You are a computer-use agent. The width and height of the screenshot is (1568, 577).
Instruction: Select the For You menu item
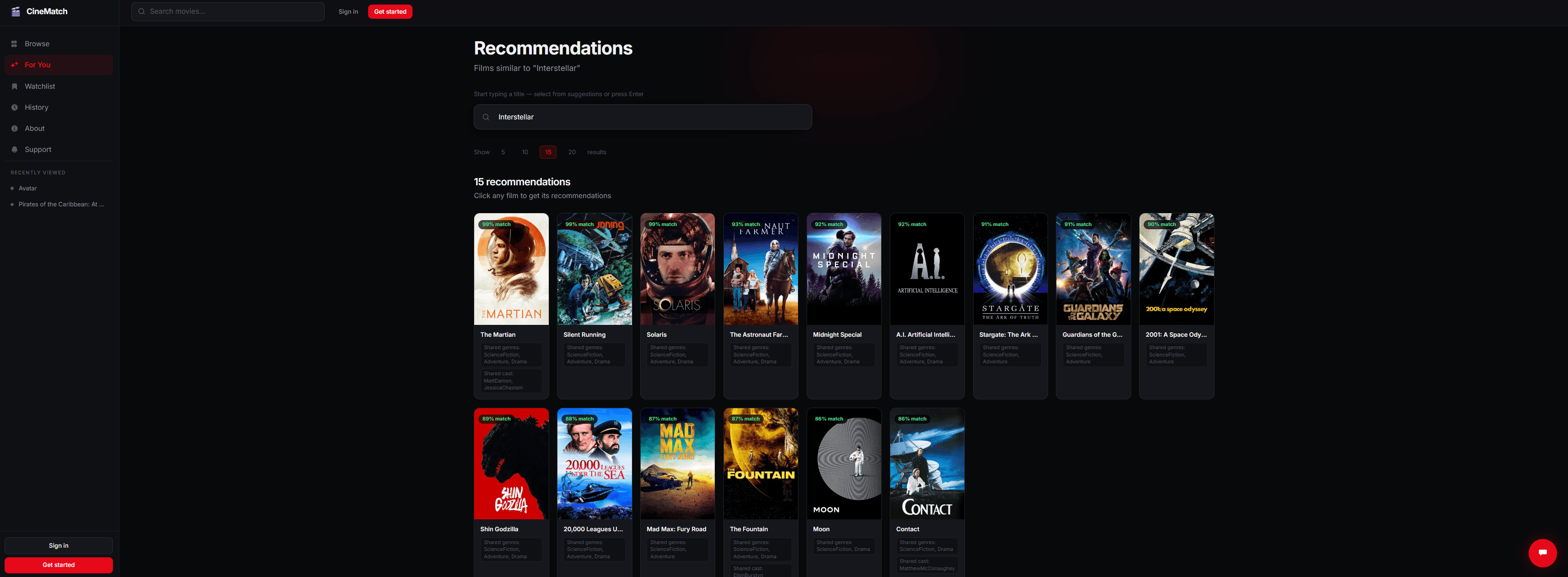(x=59, y=65)
